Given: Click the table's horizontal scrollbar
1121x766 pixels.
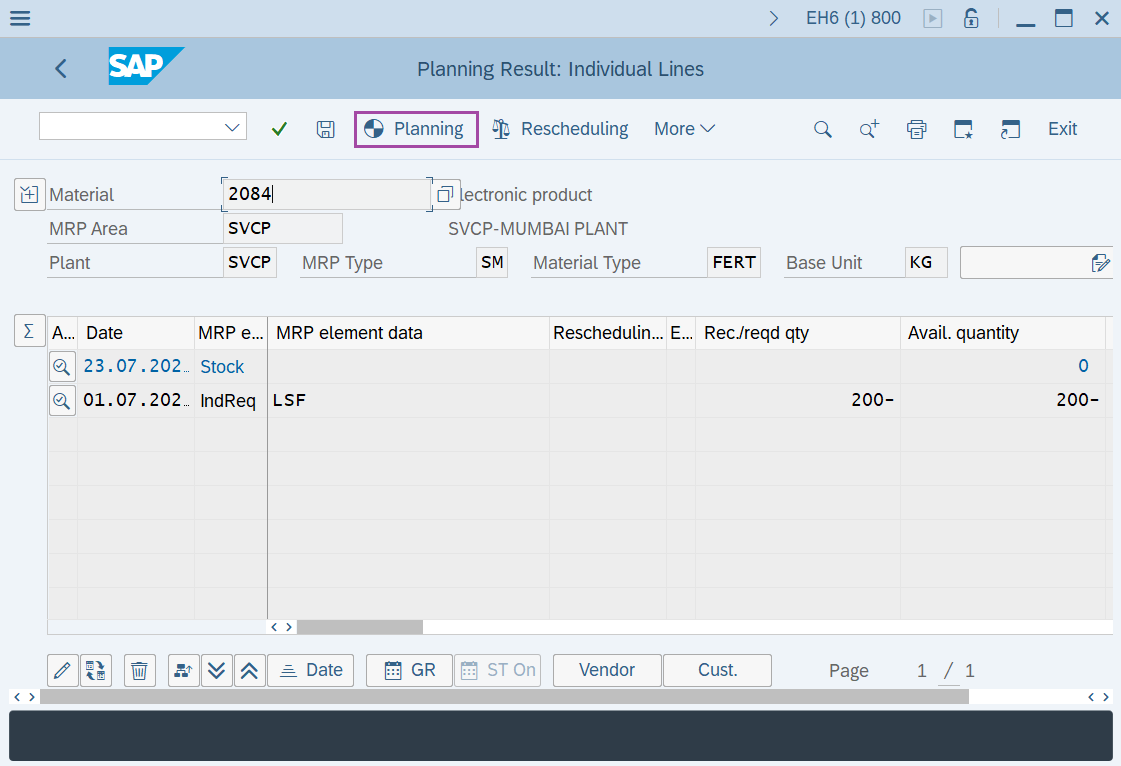Looking at the screenshot, I should pos(360,627).
